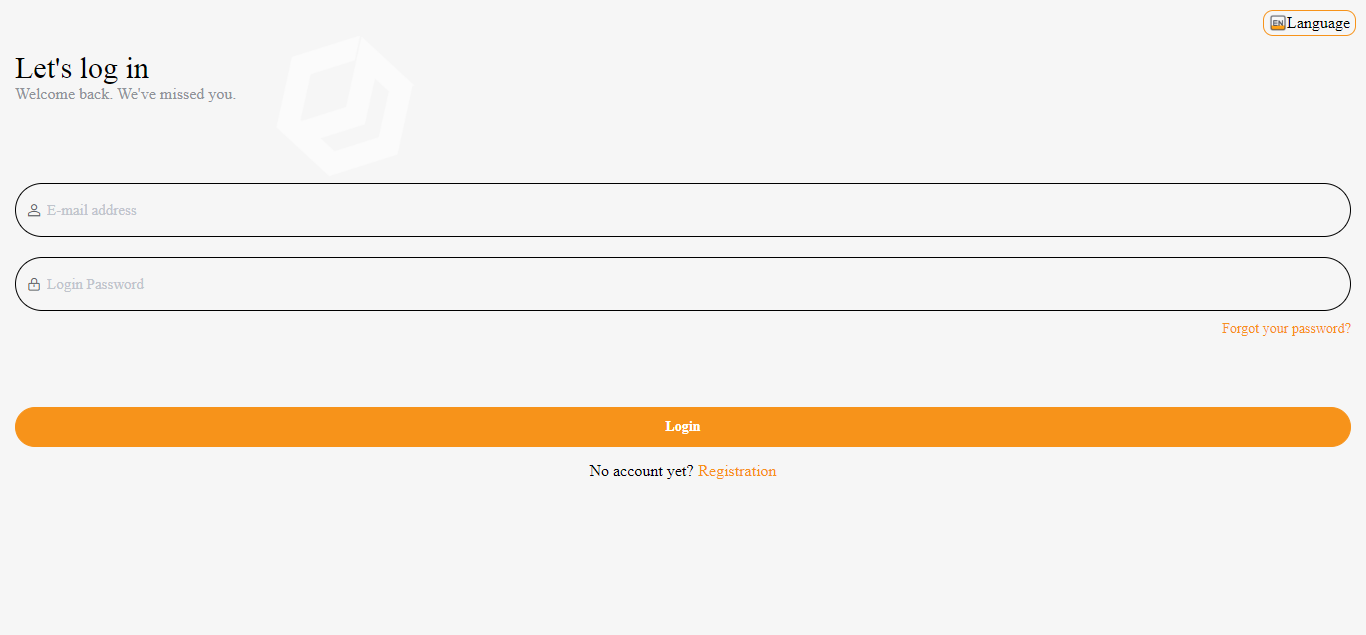This screenshot has height=635, width=1366.
Task: Open the Language selector dropdown
Action: (x=1309, y=23)
